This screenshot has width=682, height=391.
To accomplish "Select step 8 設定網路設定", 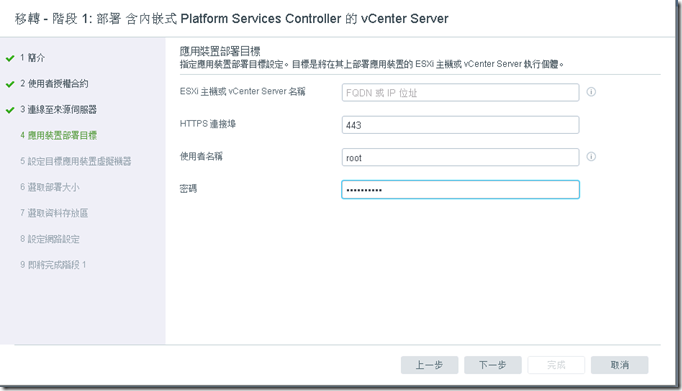I will (x=50, y=239).
